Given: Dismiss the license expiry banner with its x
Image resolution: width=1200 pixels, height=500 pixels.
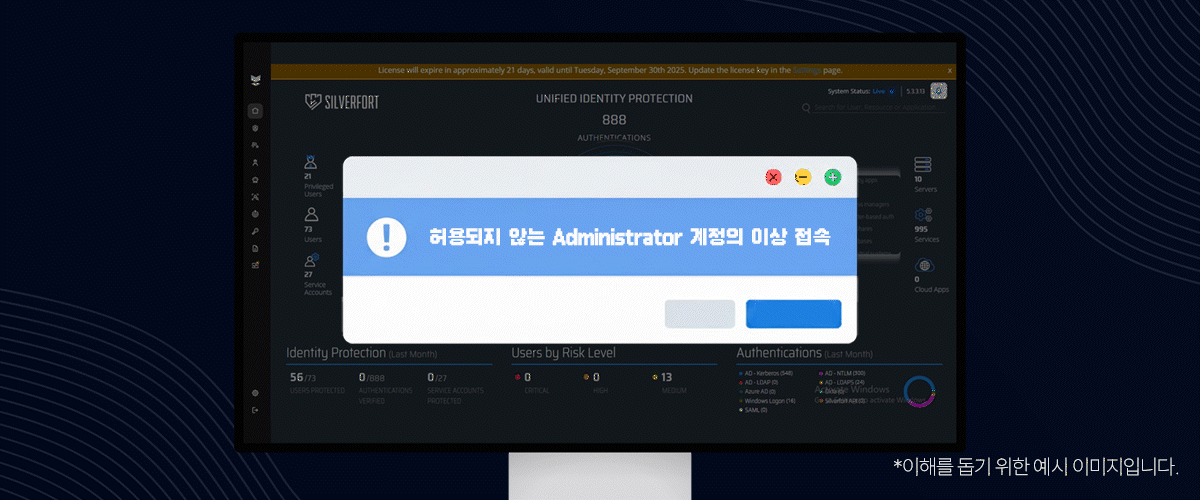Looking at the screenshot, I should (949, 70).
